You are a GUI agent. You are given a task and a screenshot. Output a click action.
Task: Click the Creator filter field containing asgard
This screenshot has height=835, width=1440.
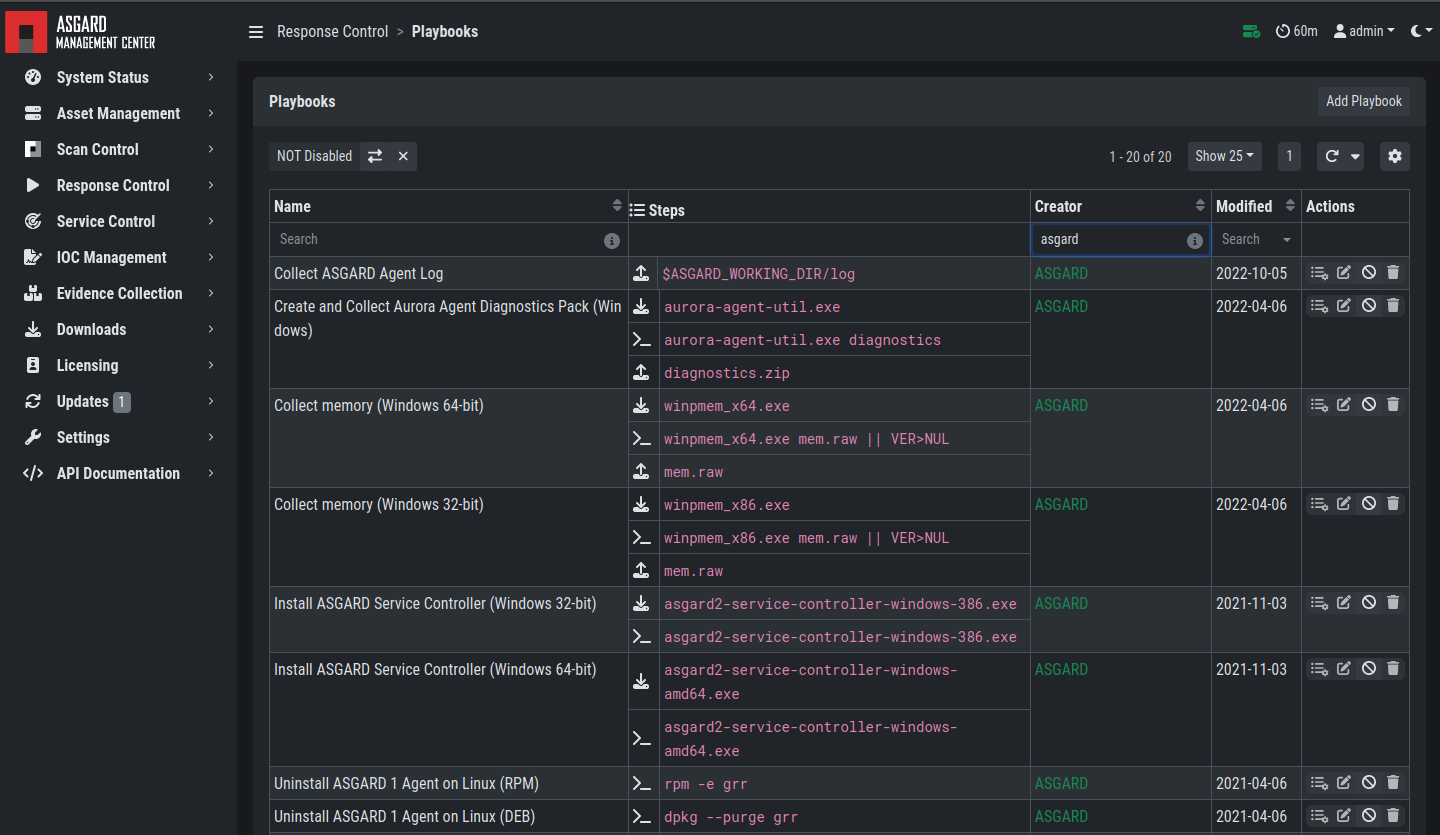pyautogui.click(x=1120, y=240)
